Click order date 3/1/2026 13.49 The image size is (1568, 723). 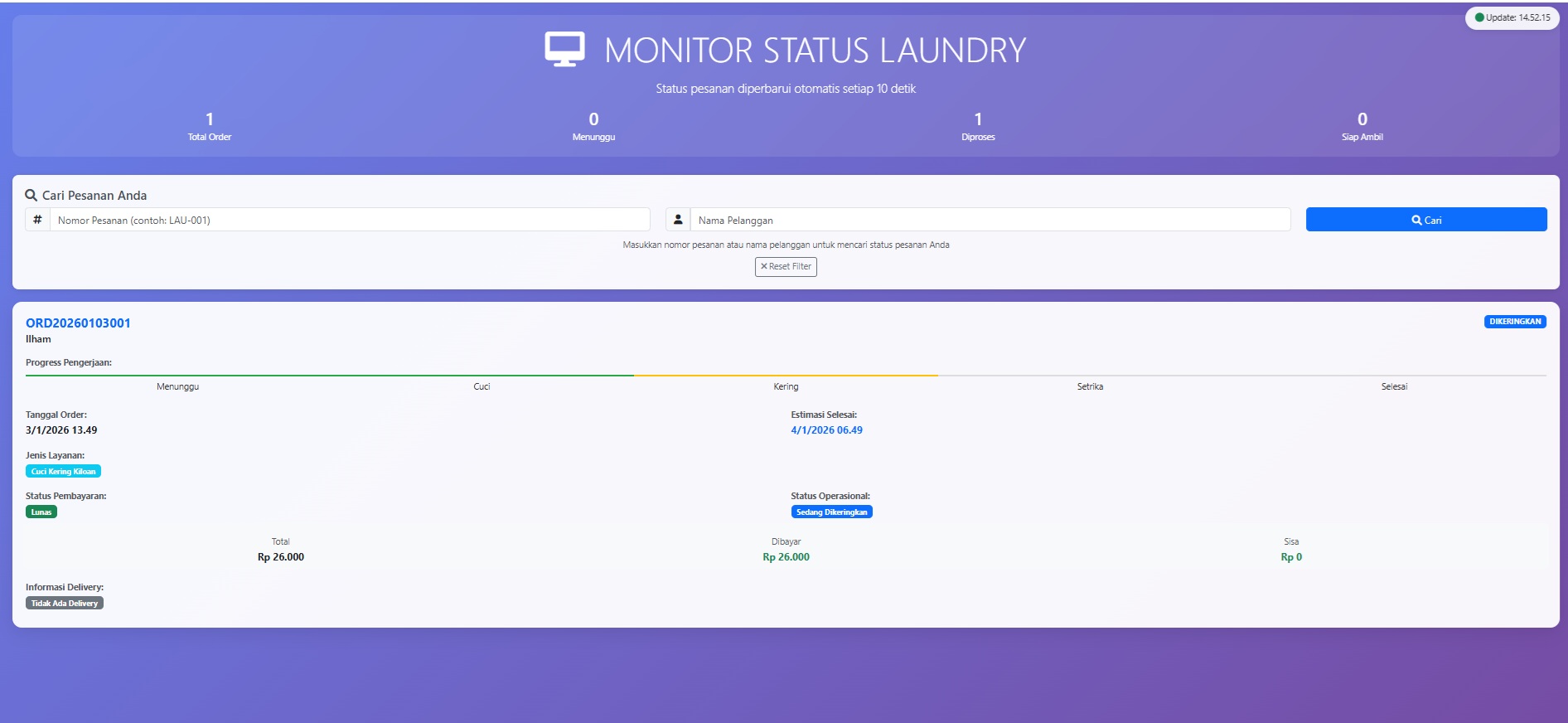click(x=61, y=430)
